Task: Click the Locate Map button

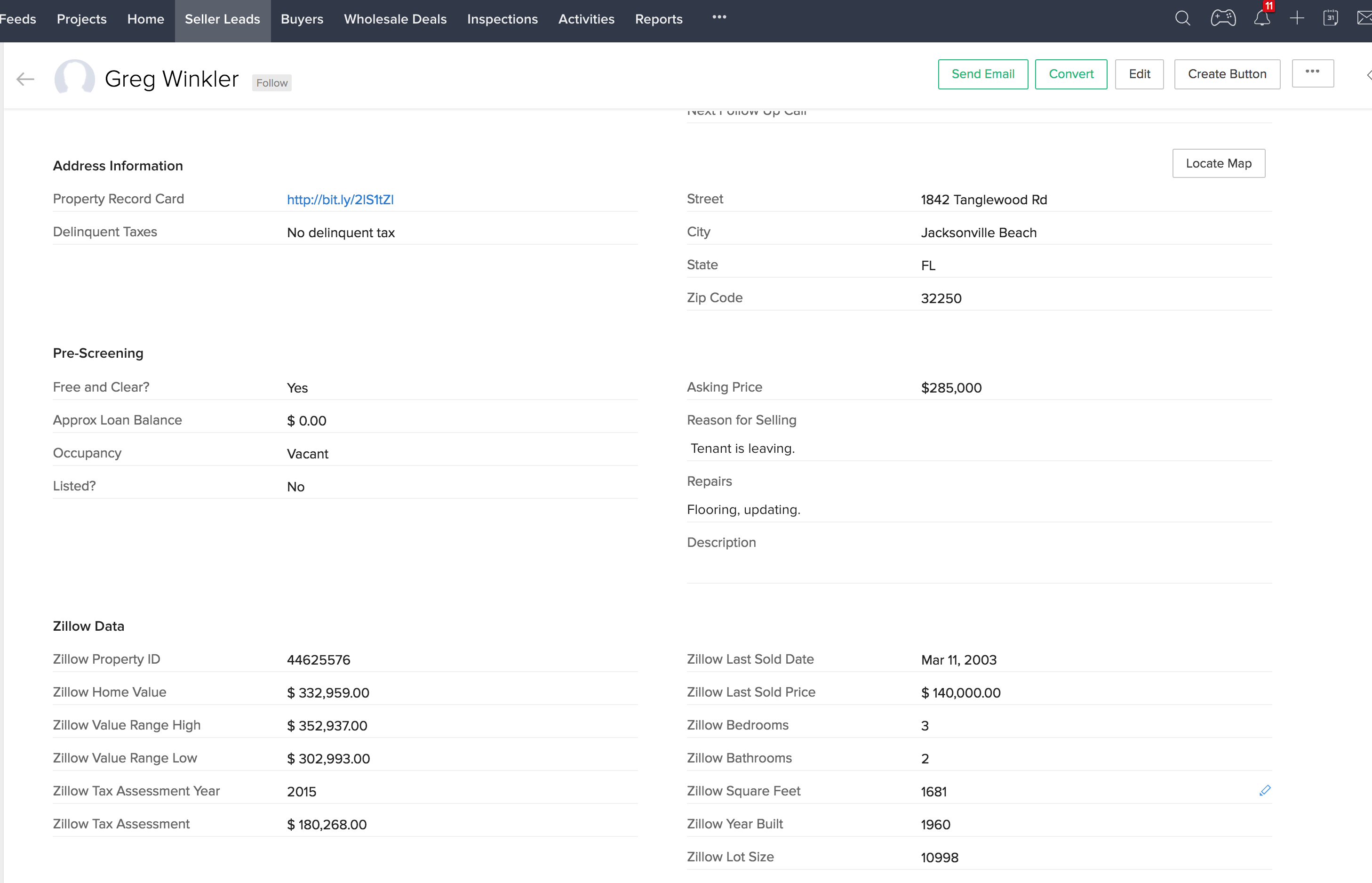Action: click(1219, 163)
